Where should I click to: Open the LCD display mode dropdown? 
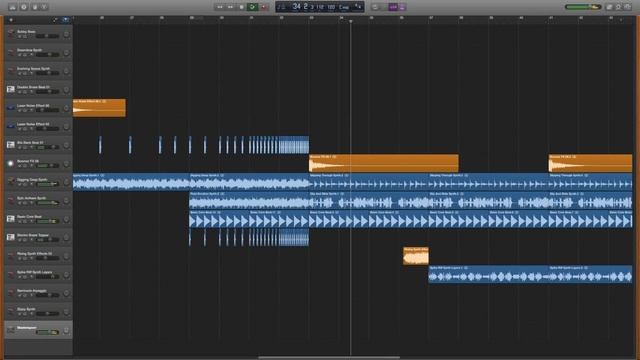click(x=281, y=7)
